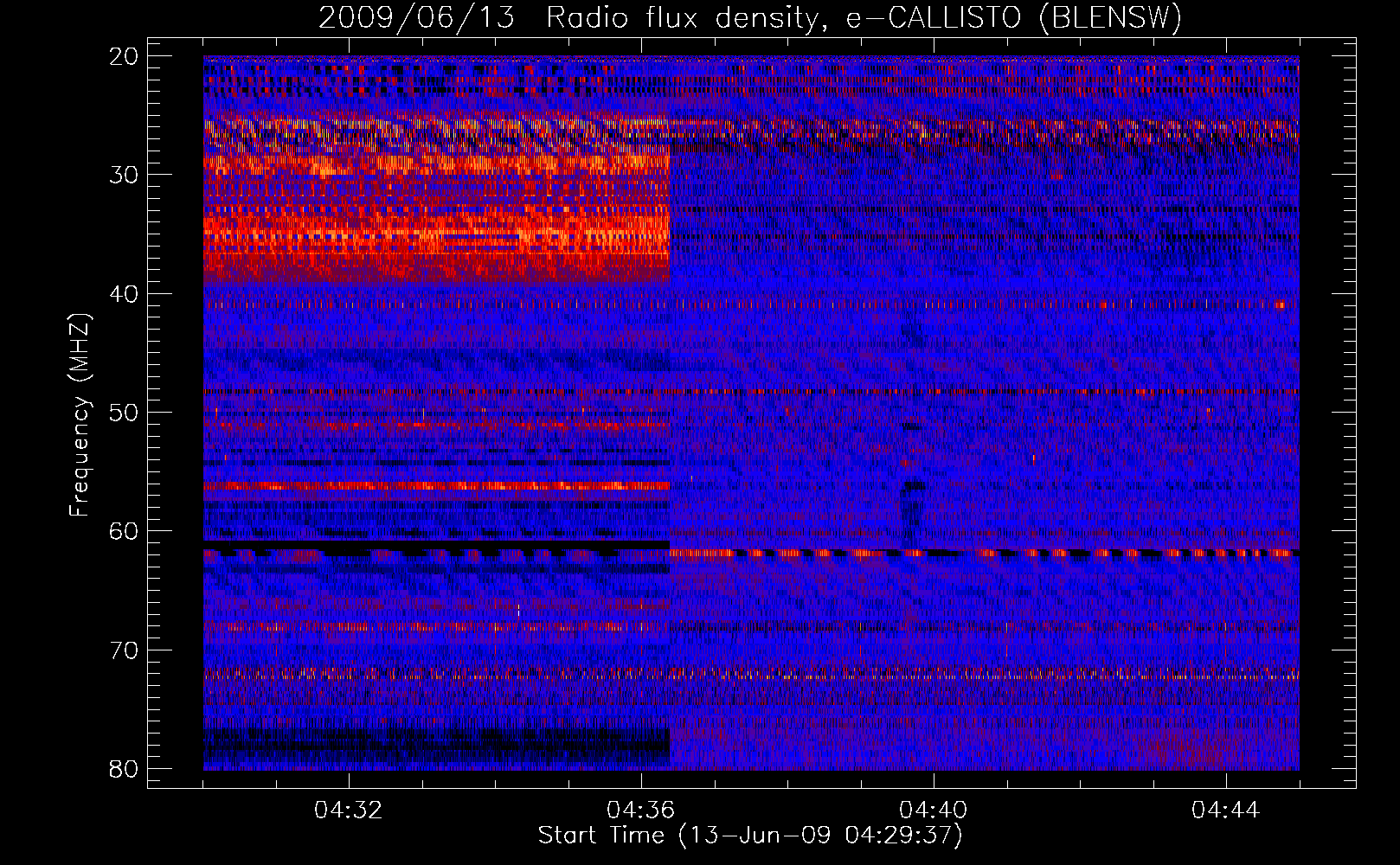This screenshot has height=865, width=1400.
Task: Click the 'Start Time (13-Jun-09 04:29:37)' axis label
Action: (750, 836)
